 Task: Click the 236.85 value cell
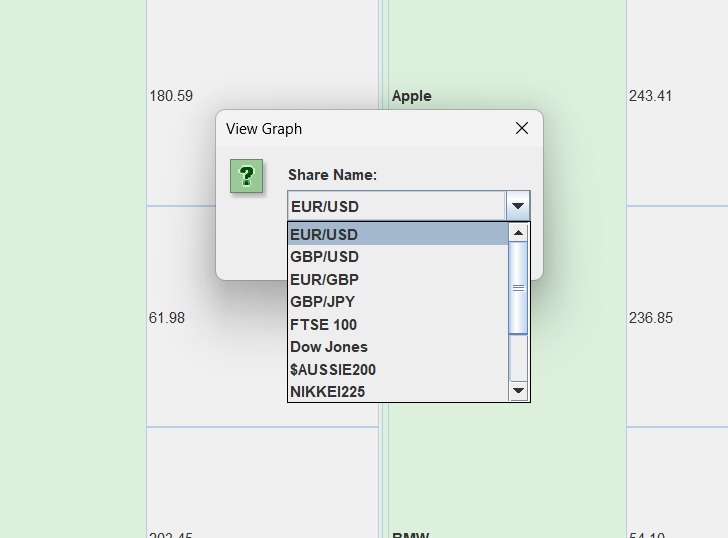pos(650,318)
